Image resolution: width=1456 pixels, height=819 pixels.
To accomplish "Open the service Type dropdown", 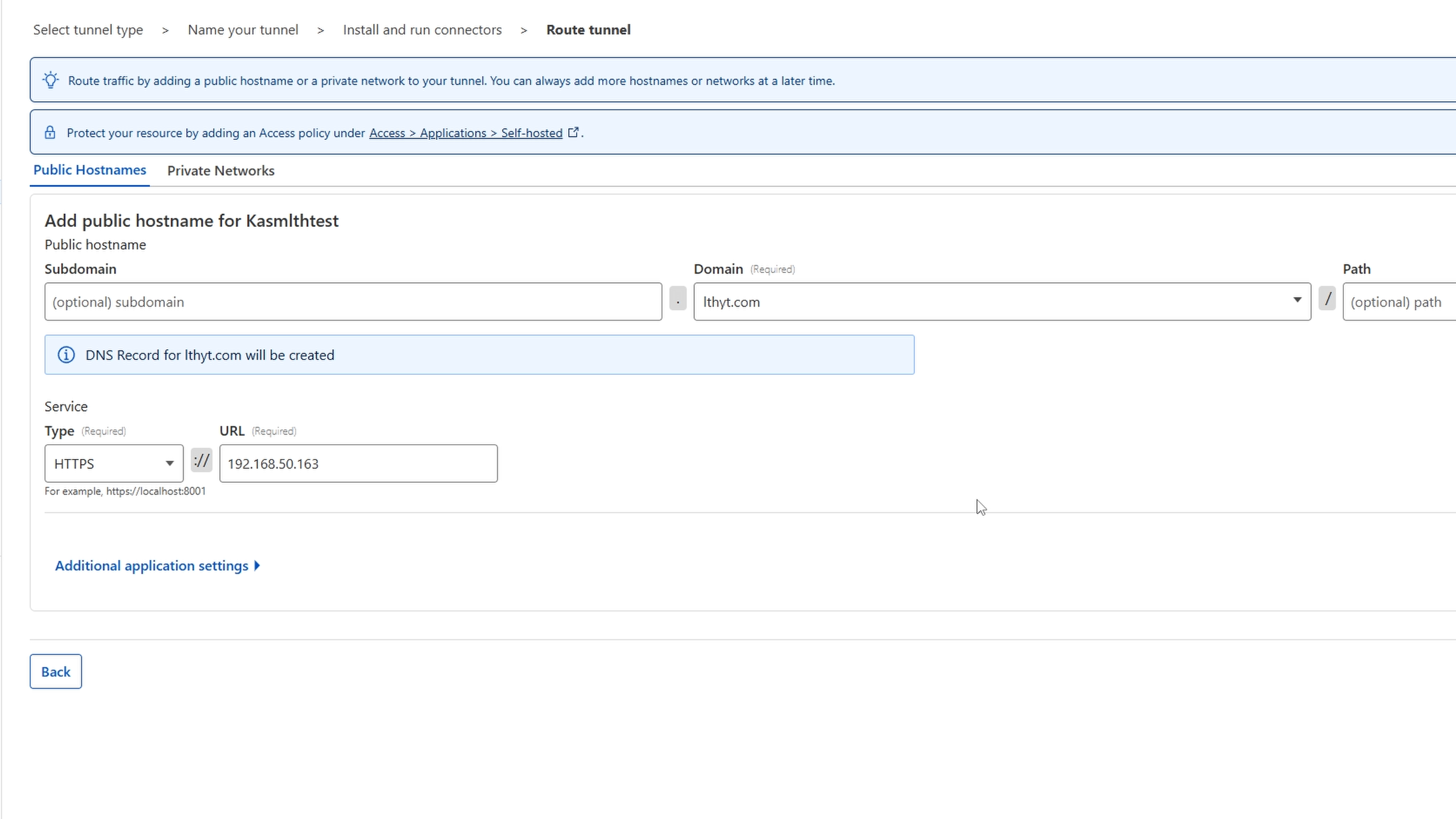I will (x=169, y=463).
